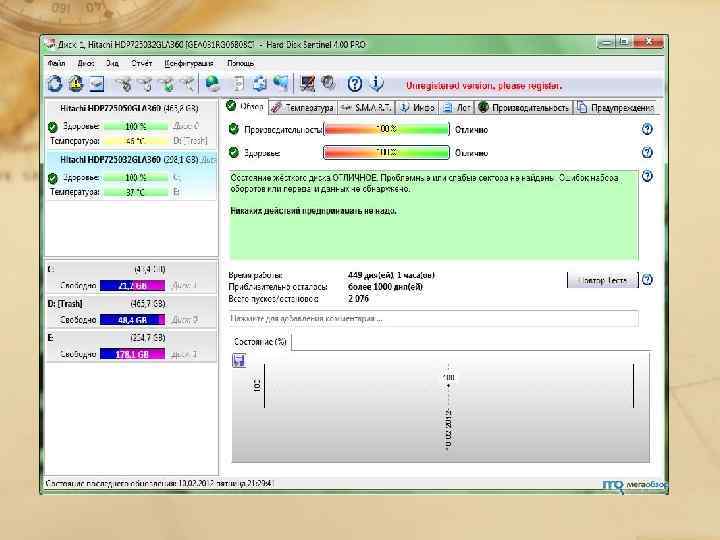The width and height of the screenshot is (720, 540).
Task: Click the Производительность 100% gradient bar
Action: click(386, 129)
